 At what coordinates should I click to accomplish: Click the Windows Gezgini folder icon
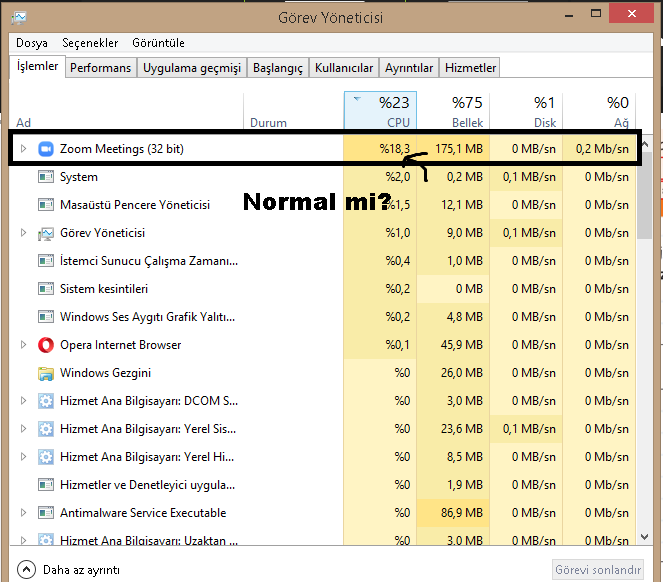point(46,373)
